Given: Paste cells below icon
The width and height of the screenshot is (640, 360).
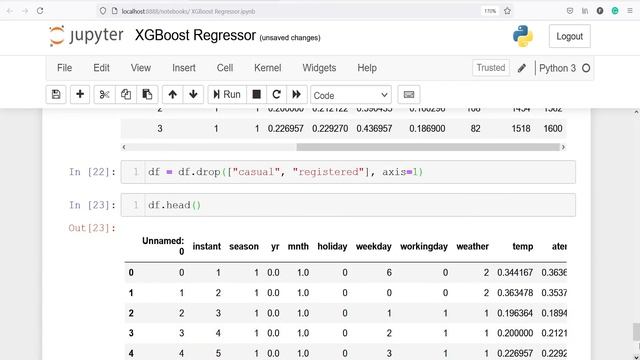Looking at the screenshot, I should 147,95.
